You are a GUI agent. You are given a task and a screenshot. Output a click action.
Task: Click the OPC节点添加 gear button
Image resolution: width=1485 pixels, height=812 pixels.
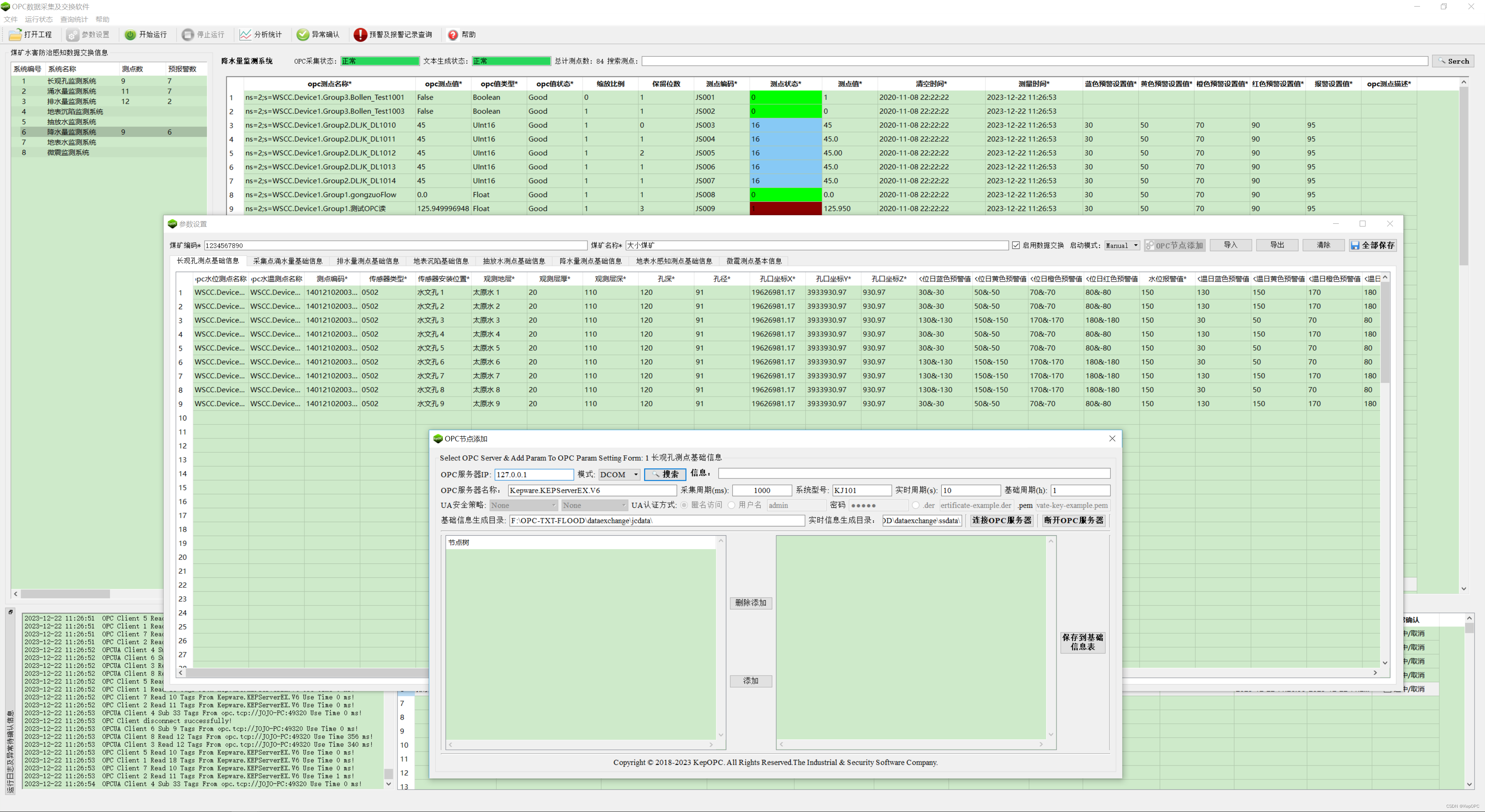(1174, 245)
